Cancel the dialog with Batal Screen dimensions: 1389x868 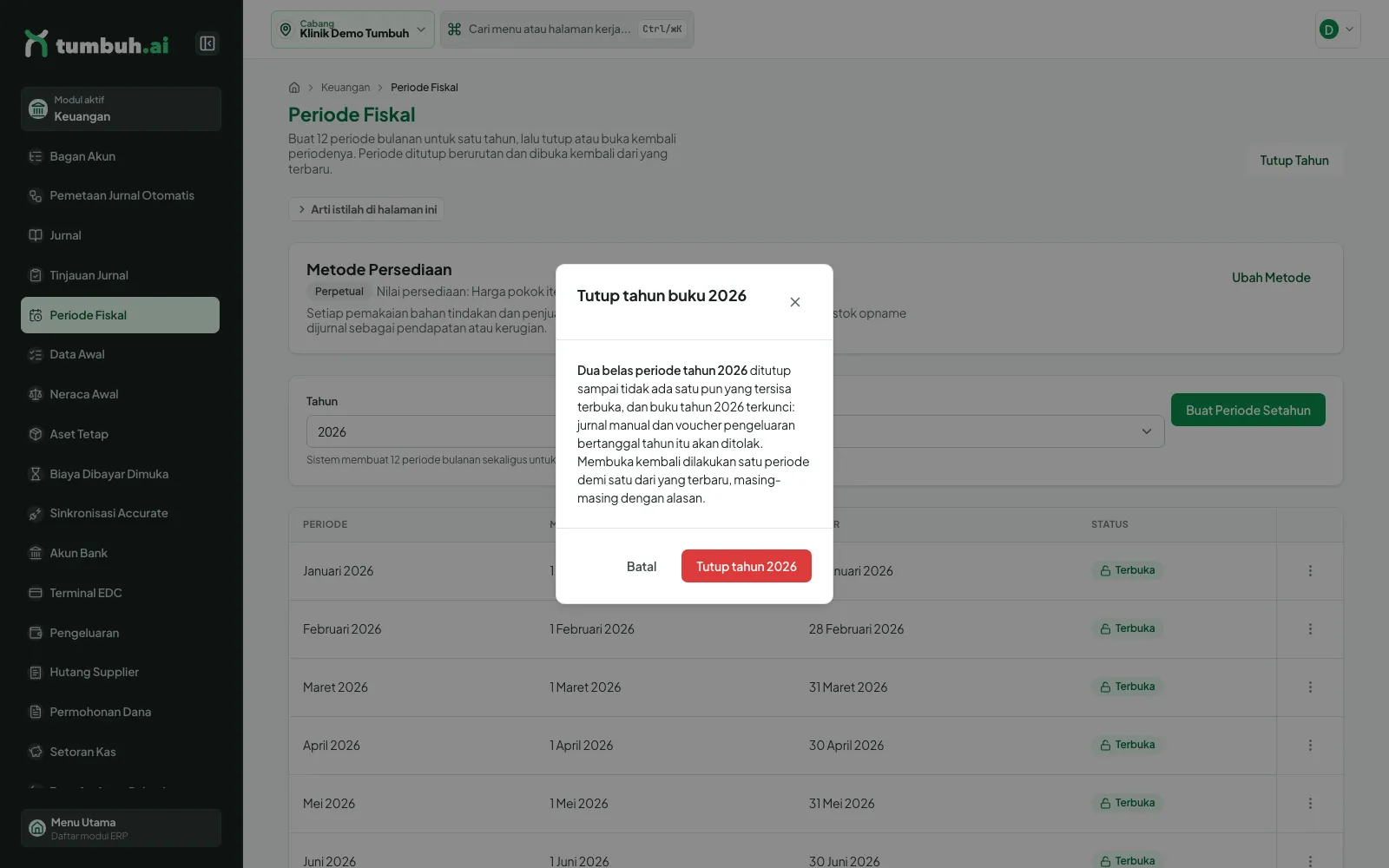pos(642,566)
